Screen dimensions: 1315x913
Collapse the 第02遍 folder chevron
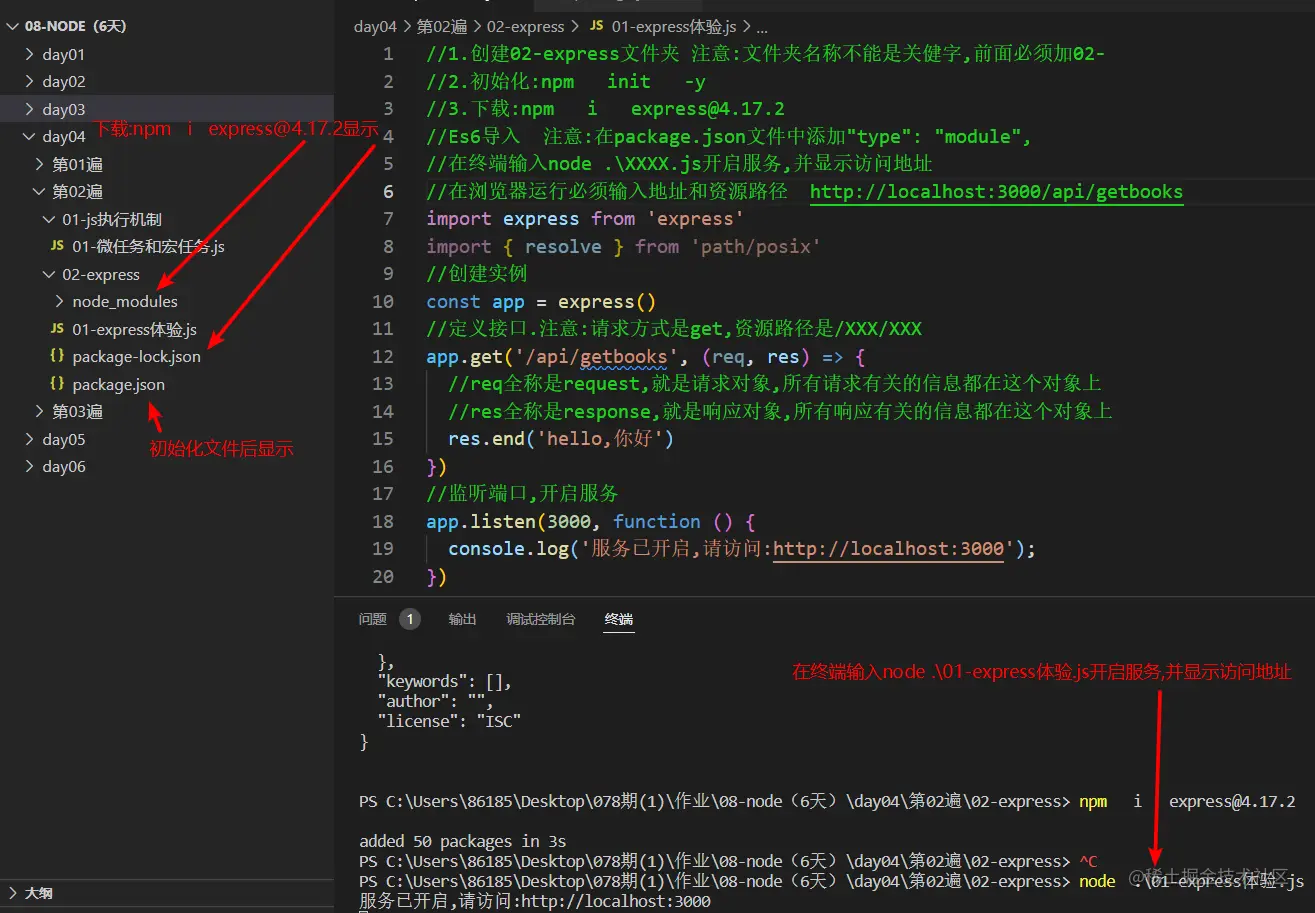[x=40, y=191]
